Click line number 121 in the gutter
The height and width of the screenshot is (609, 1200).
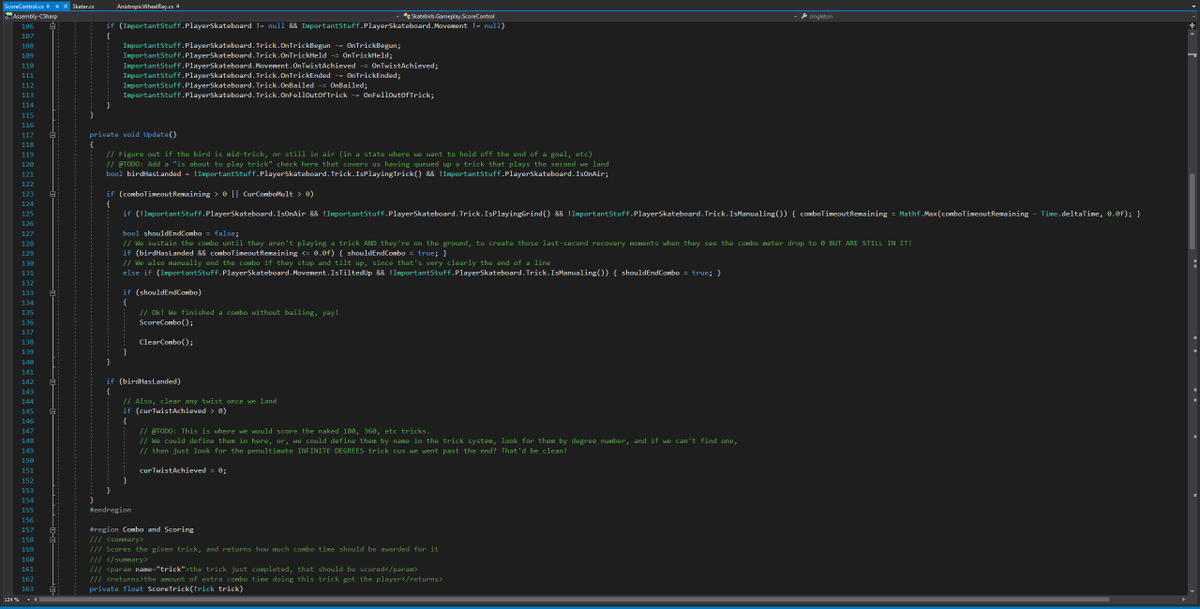27,173
